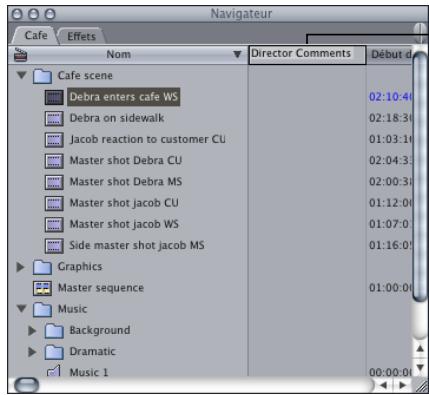Viewport: 429px width, 395px height.
Task: Click the Director Comments column header
Action: (x=307, y=55)
